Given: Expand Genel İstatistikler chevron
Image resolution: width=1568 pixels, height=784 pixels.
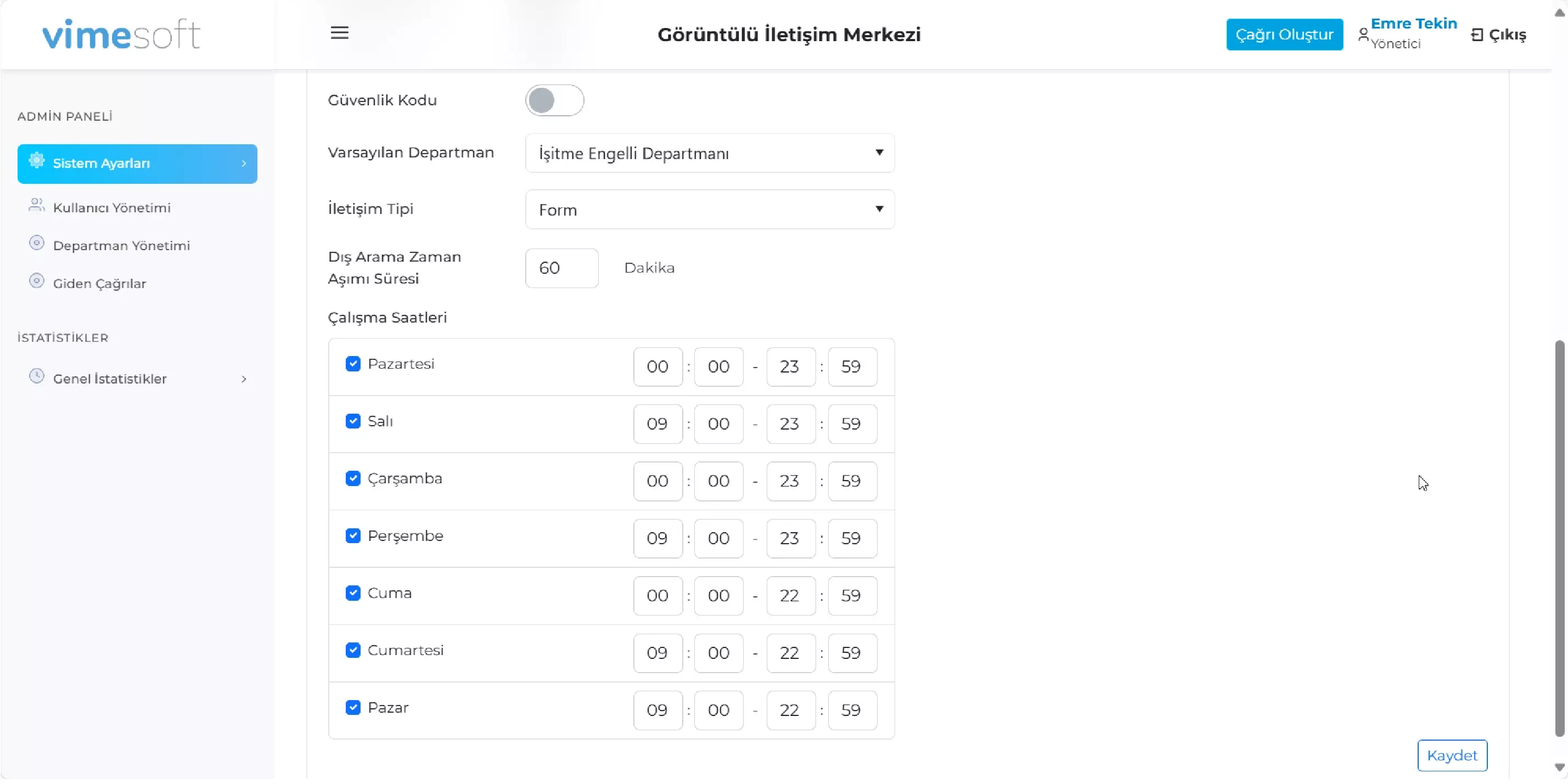Looking at the screenshot, I should 244,380.
